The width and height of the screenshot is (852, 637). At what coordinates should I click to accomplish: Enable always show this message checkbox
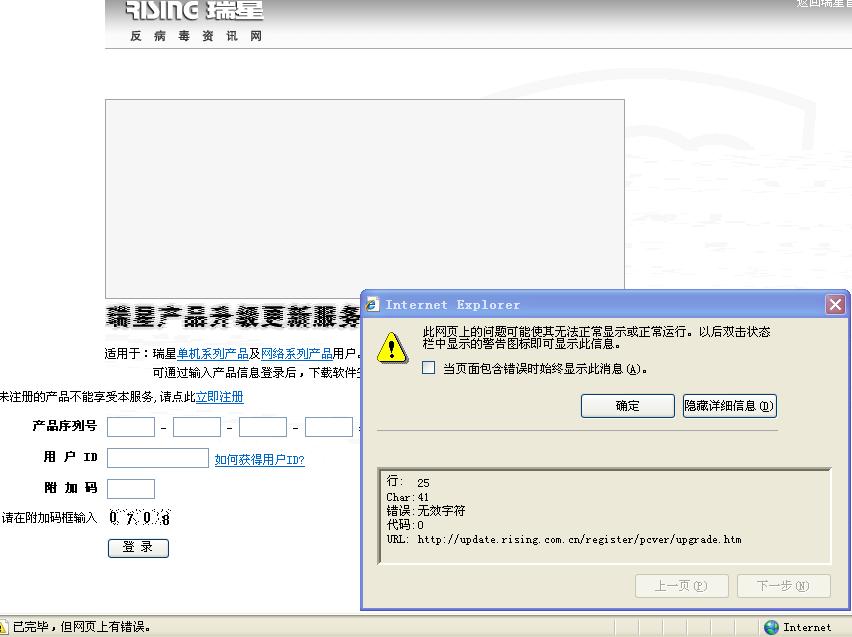[428, 368]
